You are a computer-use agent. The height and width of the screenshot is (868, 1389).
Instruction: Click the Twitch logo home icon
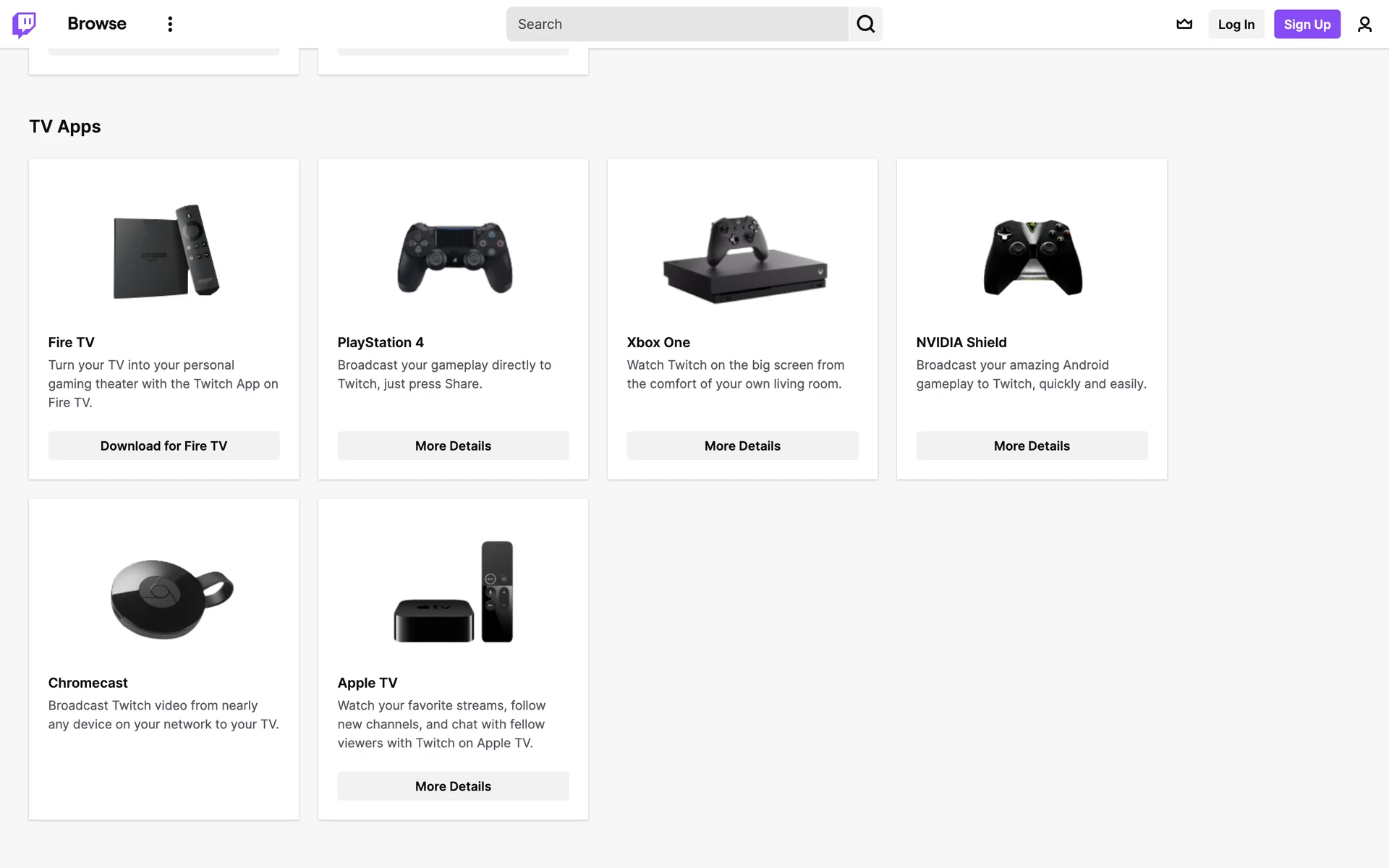[24, 25]
